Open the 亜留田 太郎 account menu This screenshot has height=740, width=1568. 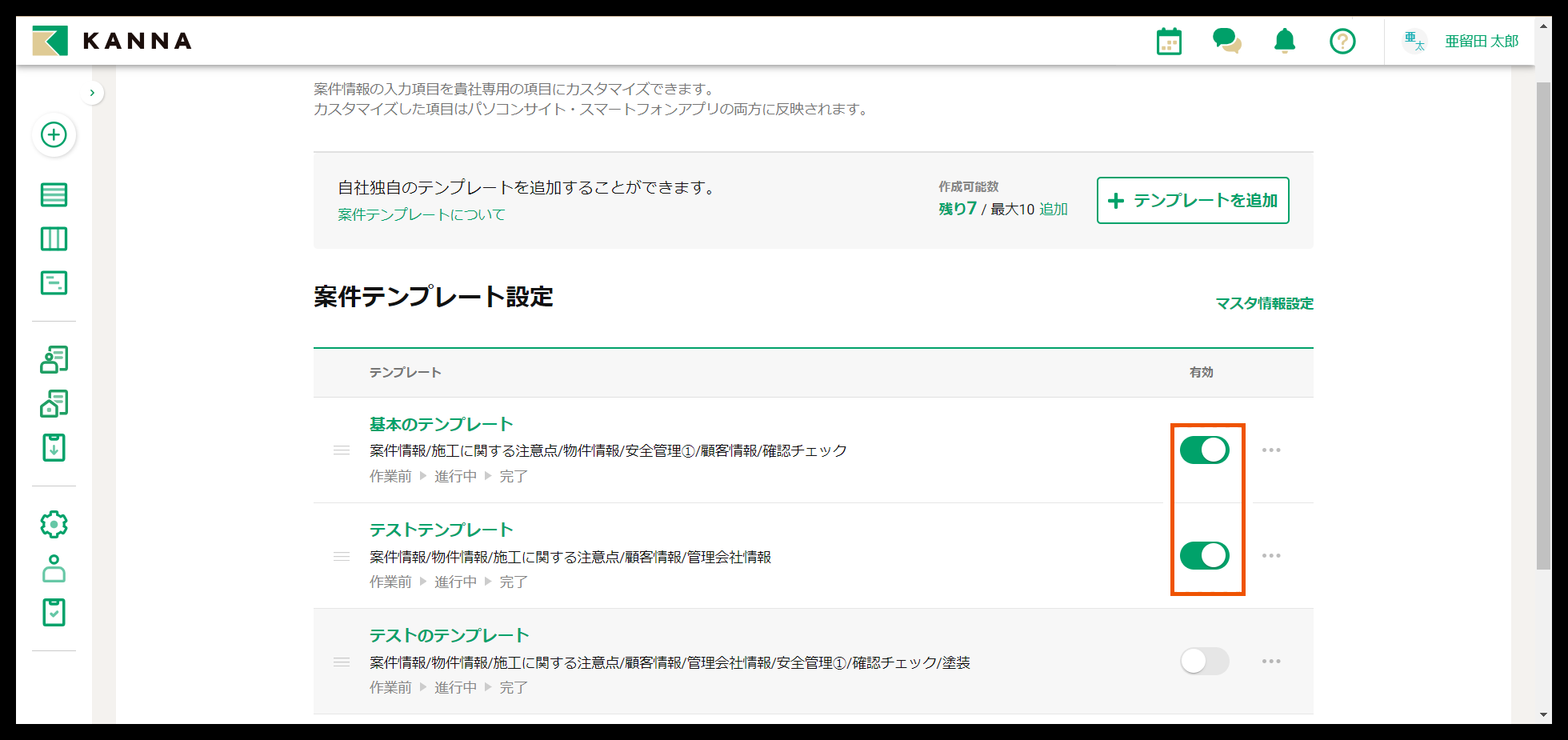tap(1481, 42)
